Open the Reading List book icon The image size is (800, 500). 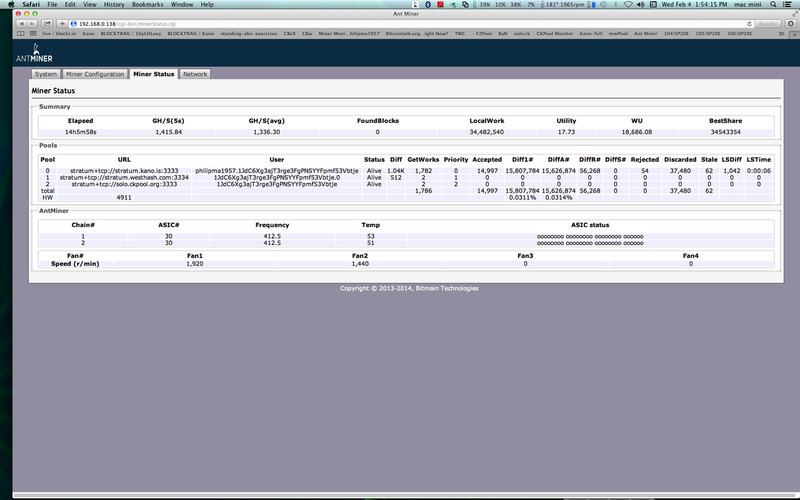pyautogui.click(x=20, y=34)
